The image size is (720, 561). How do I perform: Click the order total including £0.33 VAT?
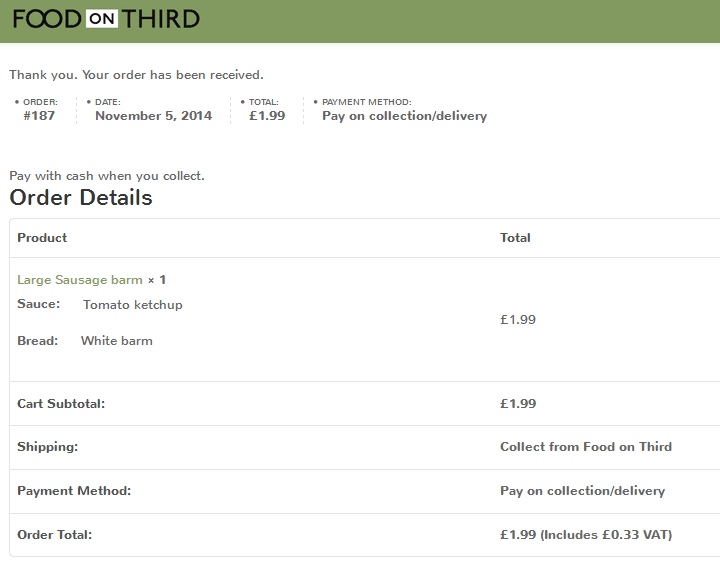click(x=586, y=535)
